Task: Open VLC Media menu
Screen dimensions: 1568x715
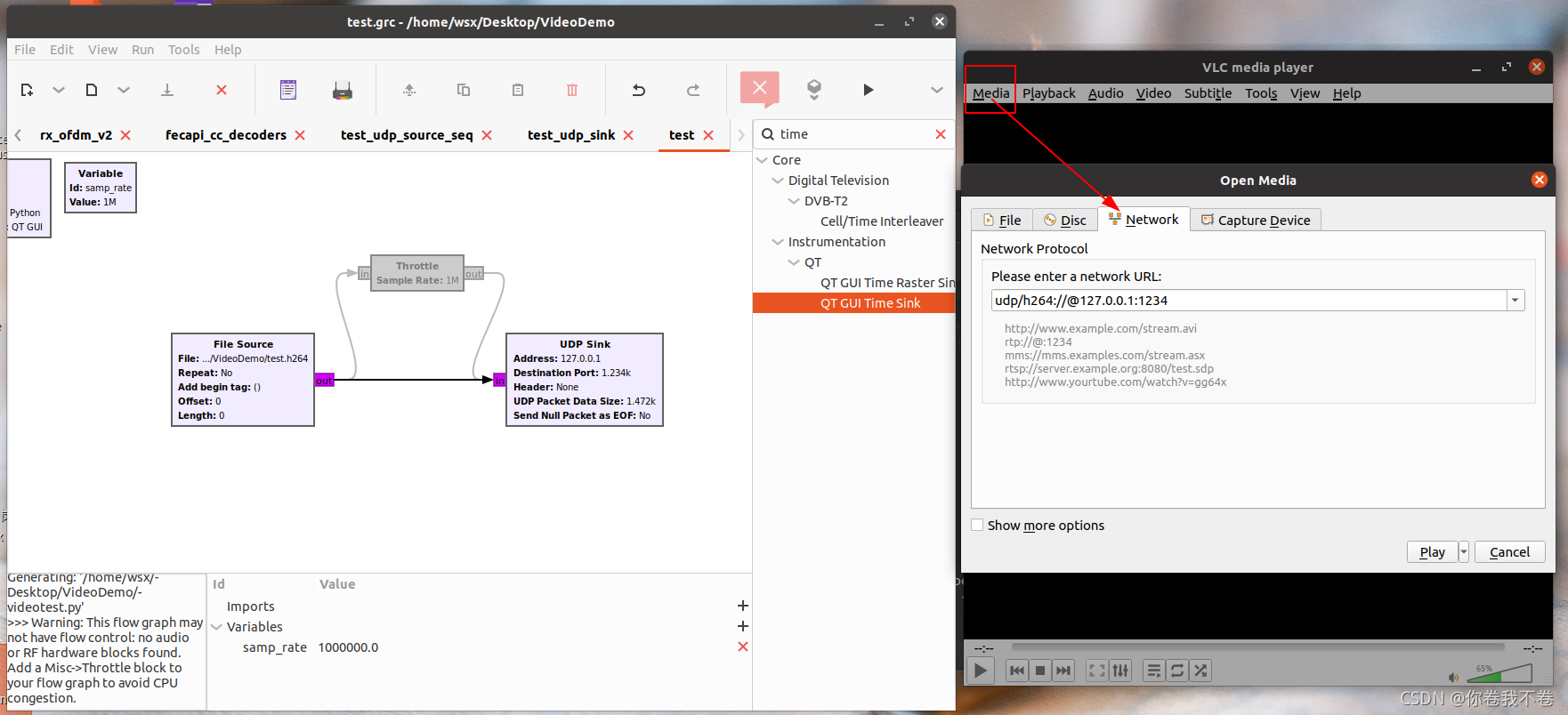Action: [990, 93]
